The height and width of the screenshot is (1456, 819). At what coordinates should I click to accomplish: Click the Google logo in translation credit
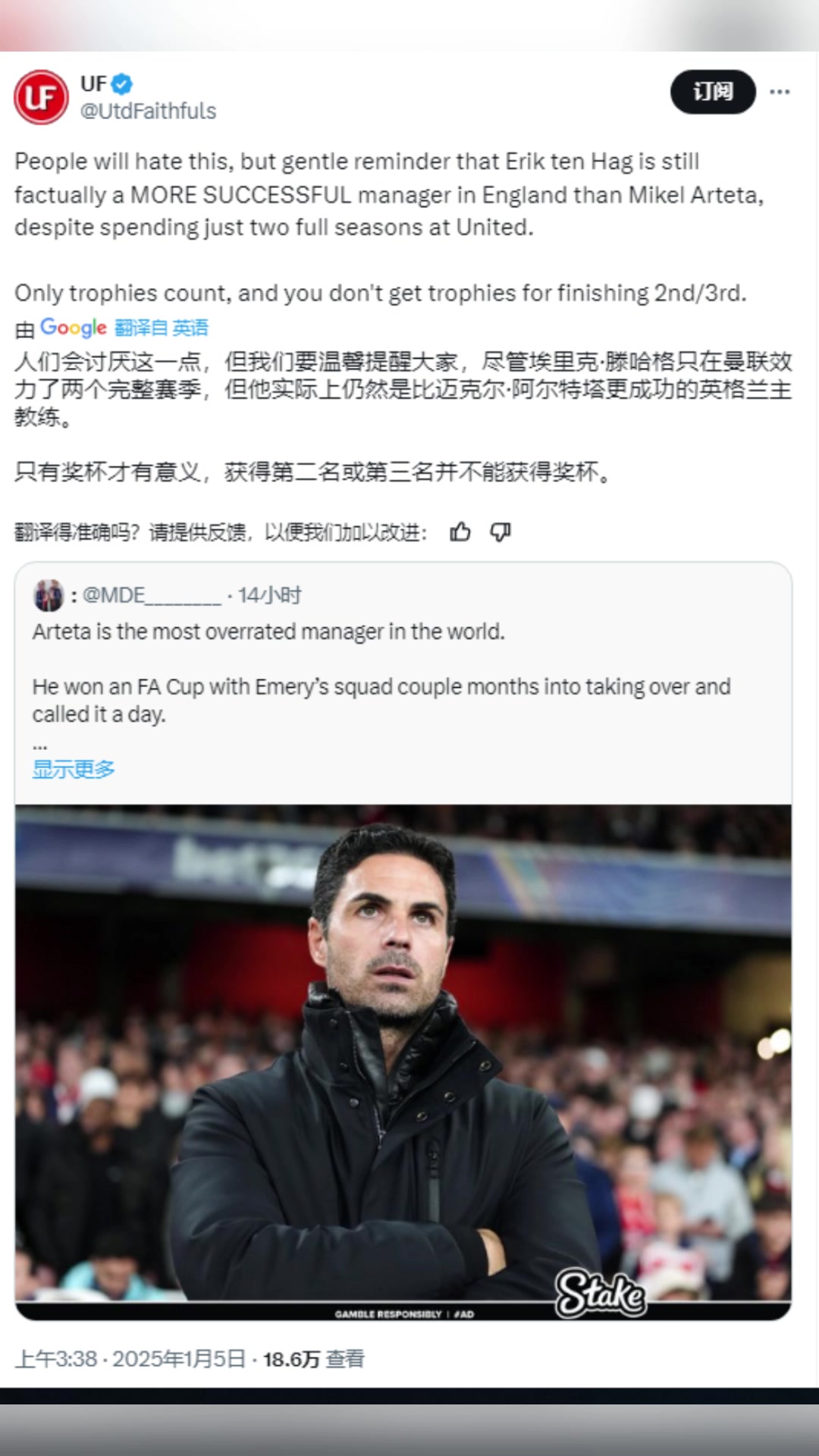click(73, 328)
